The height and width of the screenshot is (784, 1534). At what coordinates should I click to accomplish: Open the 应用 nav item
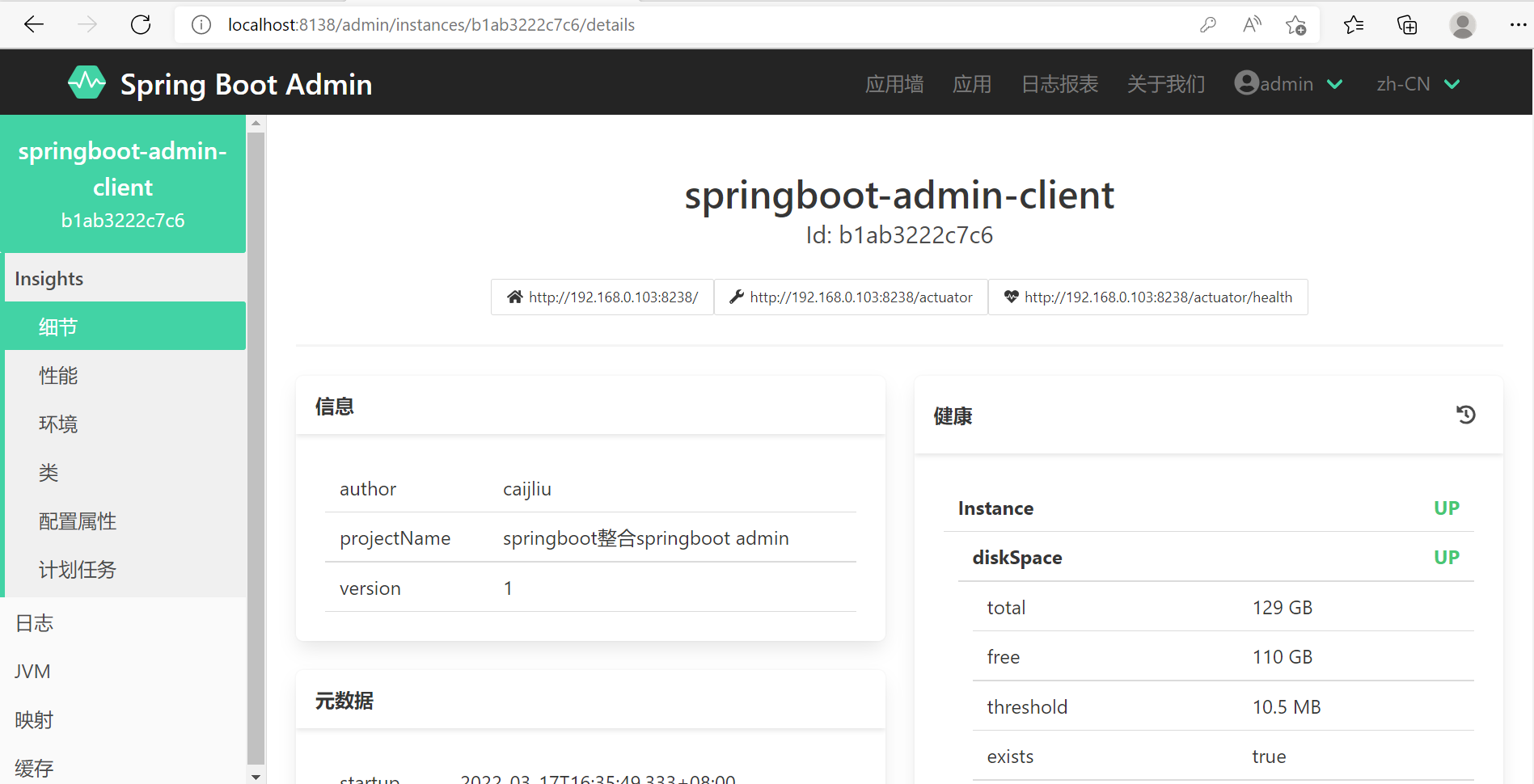972,84
